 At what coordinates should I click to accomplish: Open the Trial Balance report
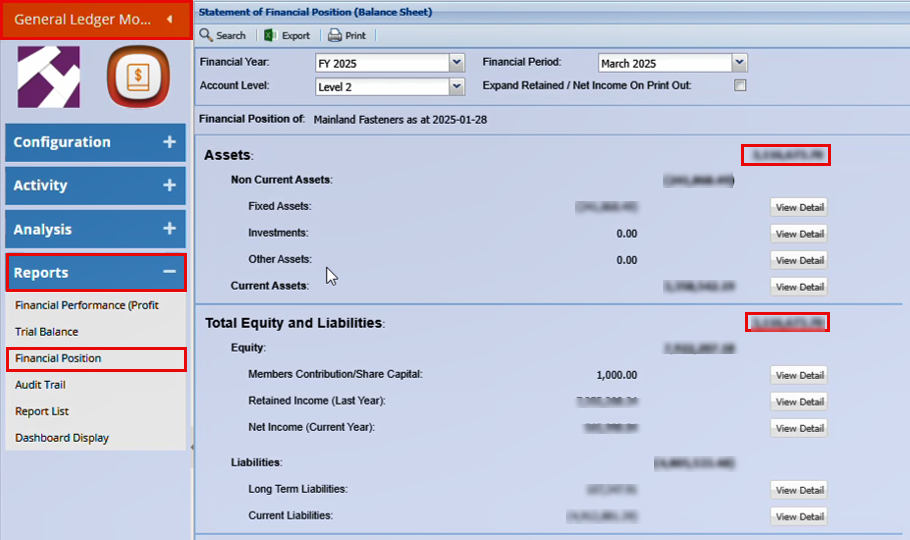(46, 332)
